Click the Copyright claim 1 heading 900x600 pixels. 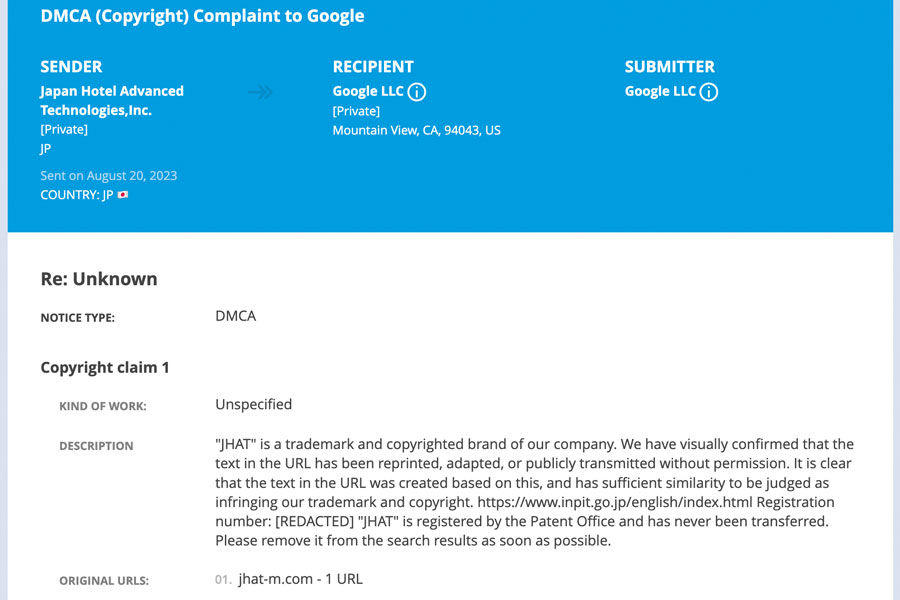tap(104, 367)
